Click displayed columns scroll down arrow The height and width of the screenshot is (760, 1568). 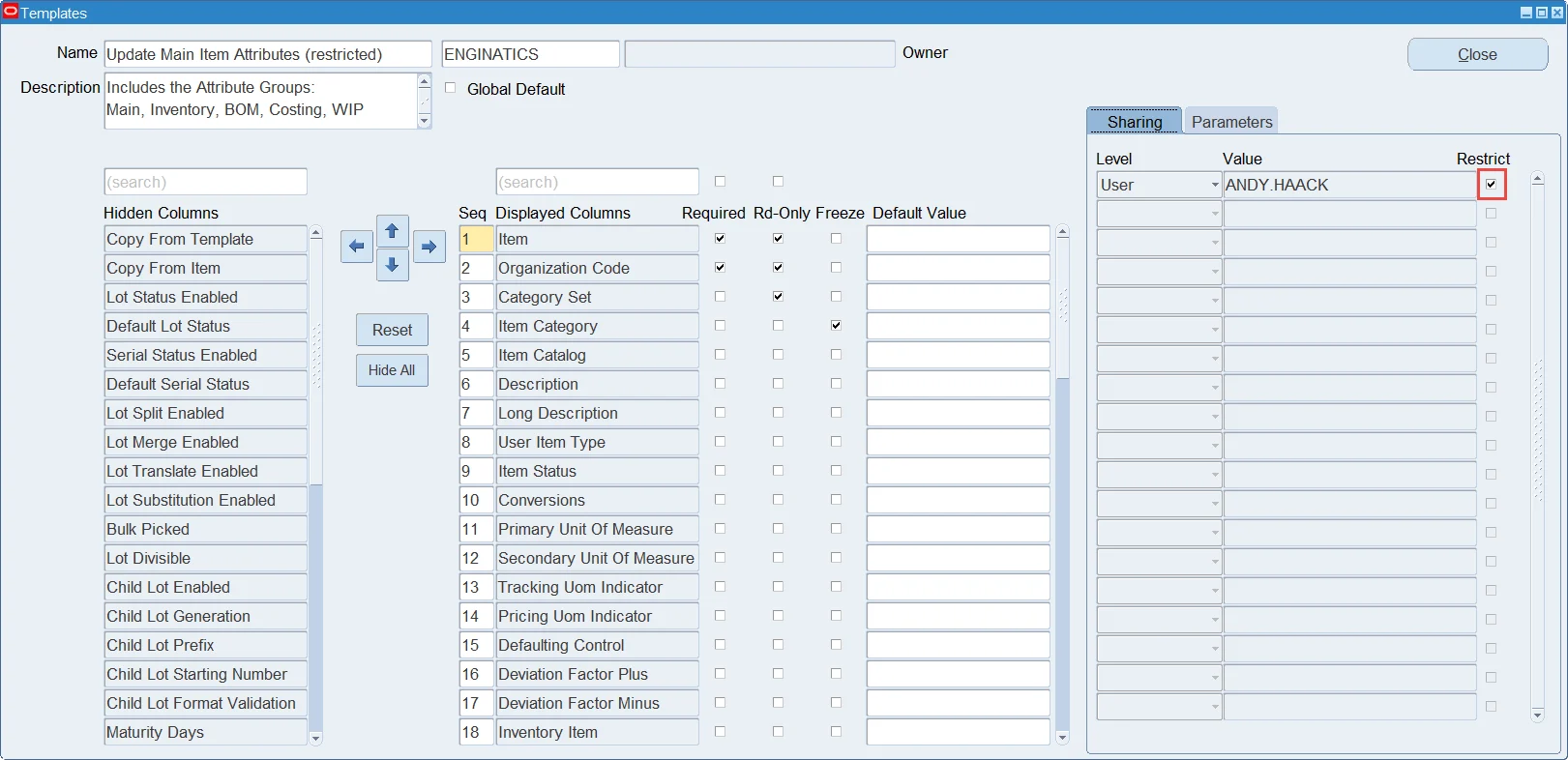tap(1063, 738)
